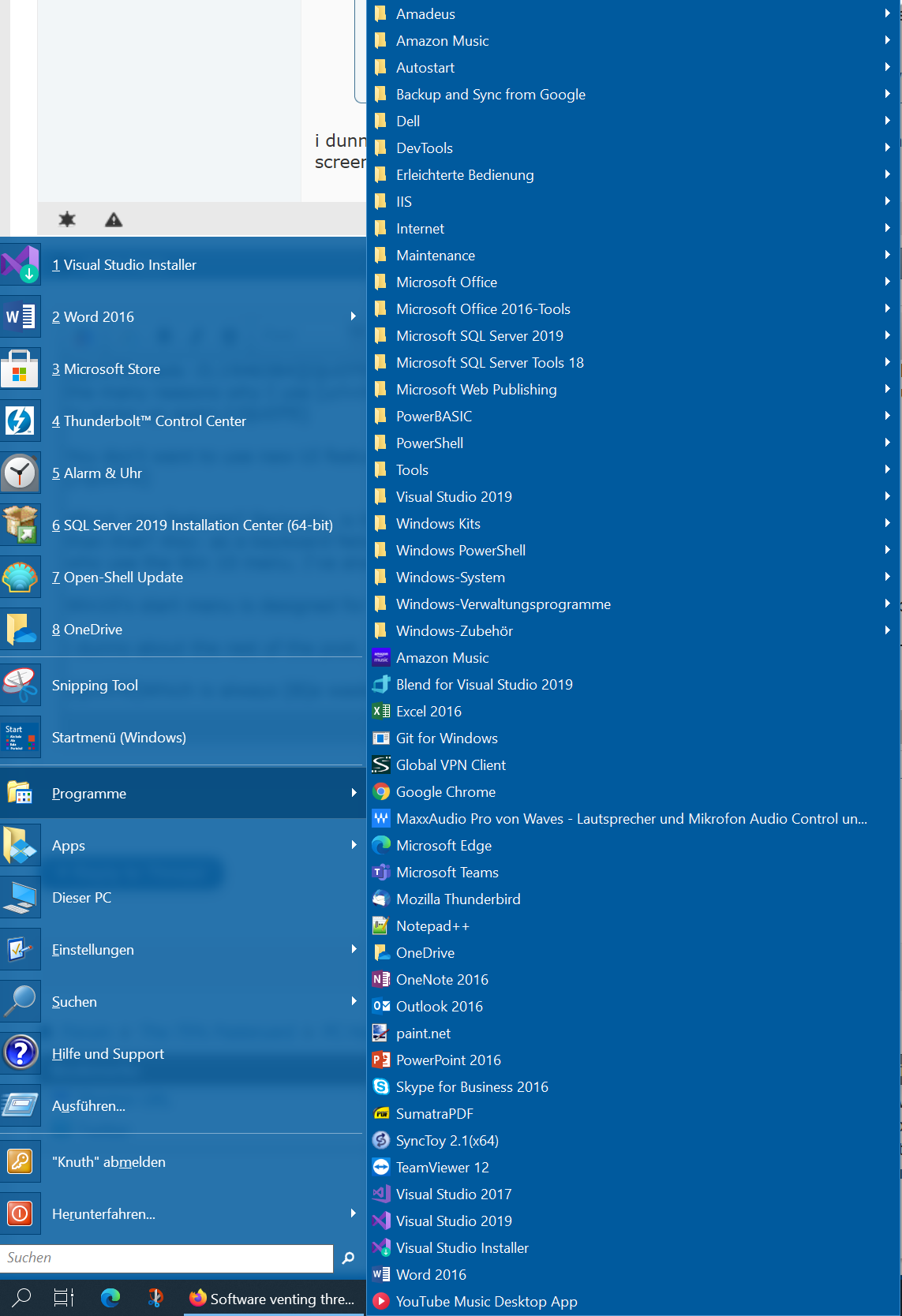Image resolution: width=902 pixels, height=1316 pixels.
Task: Open SQL Server 2019 Installation Center icon
Action: [x=21, y=525]
